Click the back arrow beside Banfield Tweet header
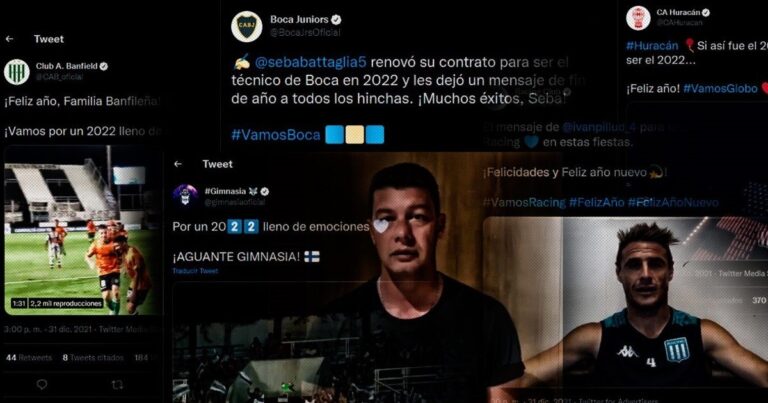The height and width of the screenshot is (403, 768). pyautogui.click(x=9, y=39)
